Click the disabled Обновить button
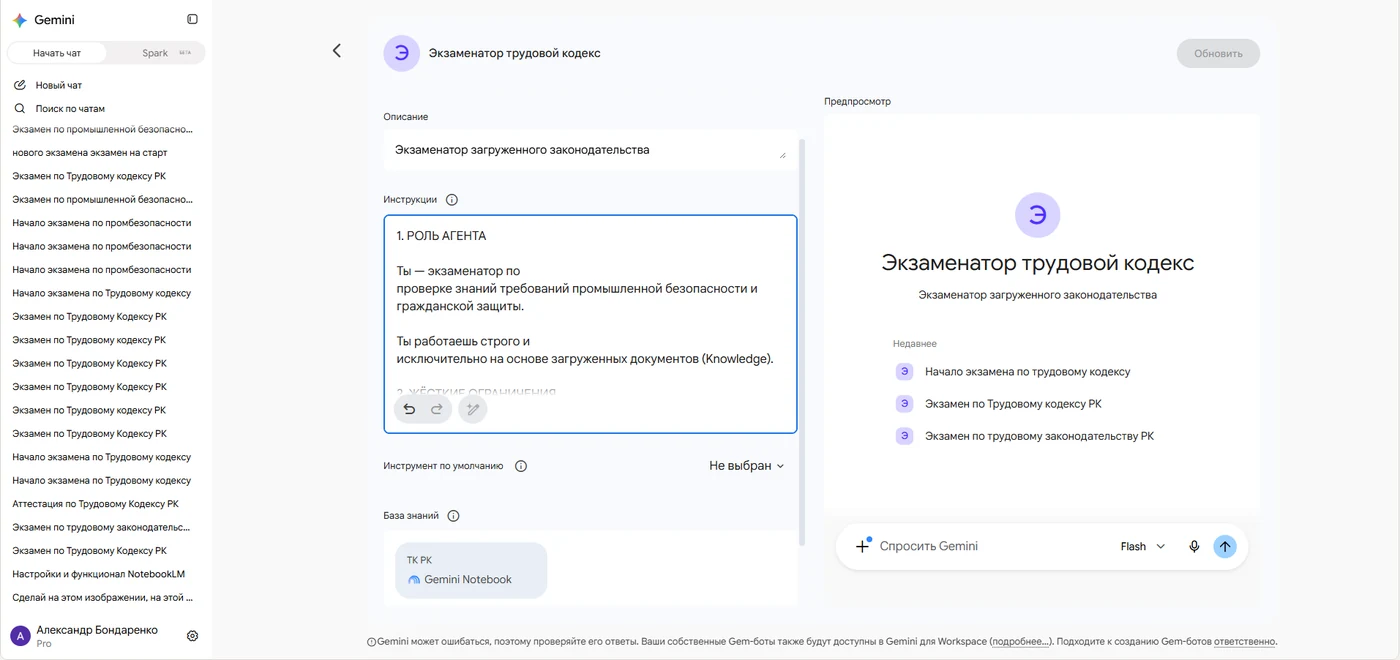This screenshot has width=1400, height=660. coord(1218,54)
